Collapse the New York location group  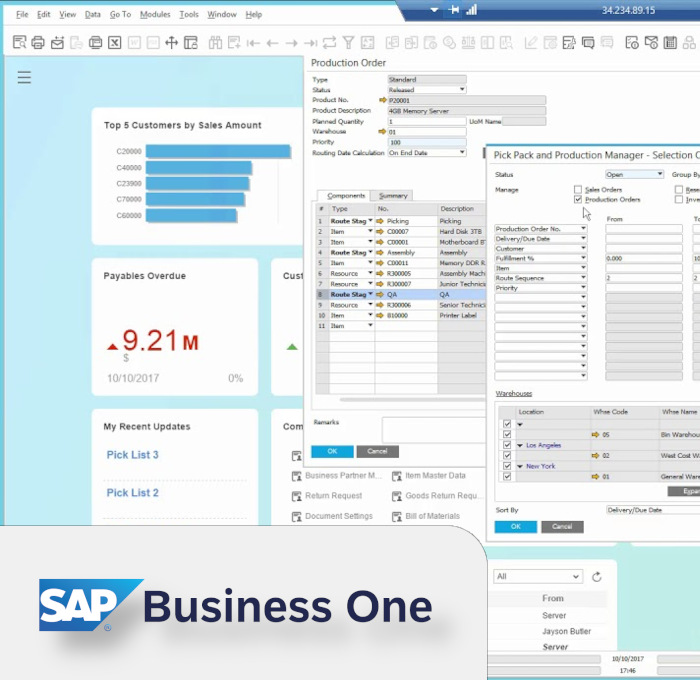coord(520,467)
